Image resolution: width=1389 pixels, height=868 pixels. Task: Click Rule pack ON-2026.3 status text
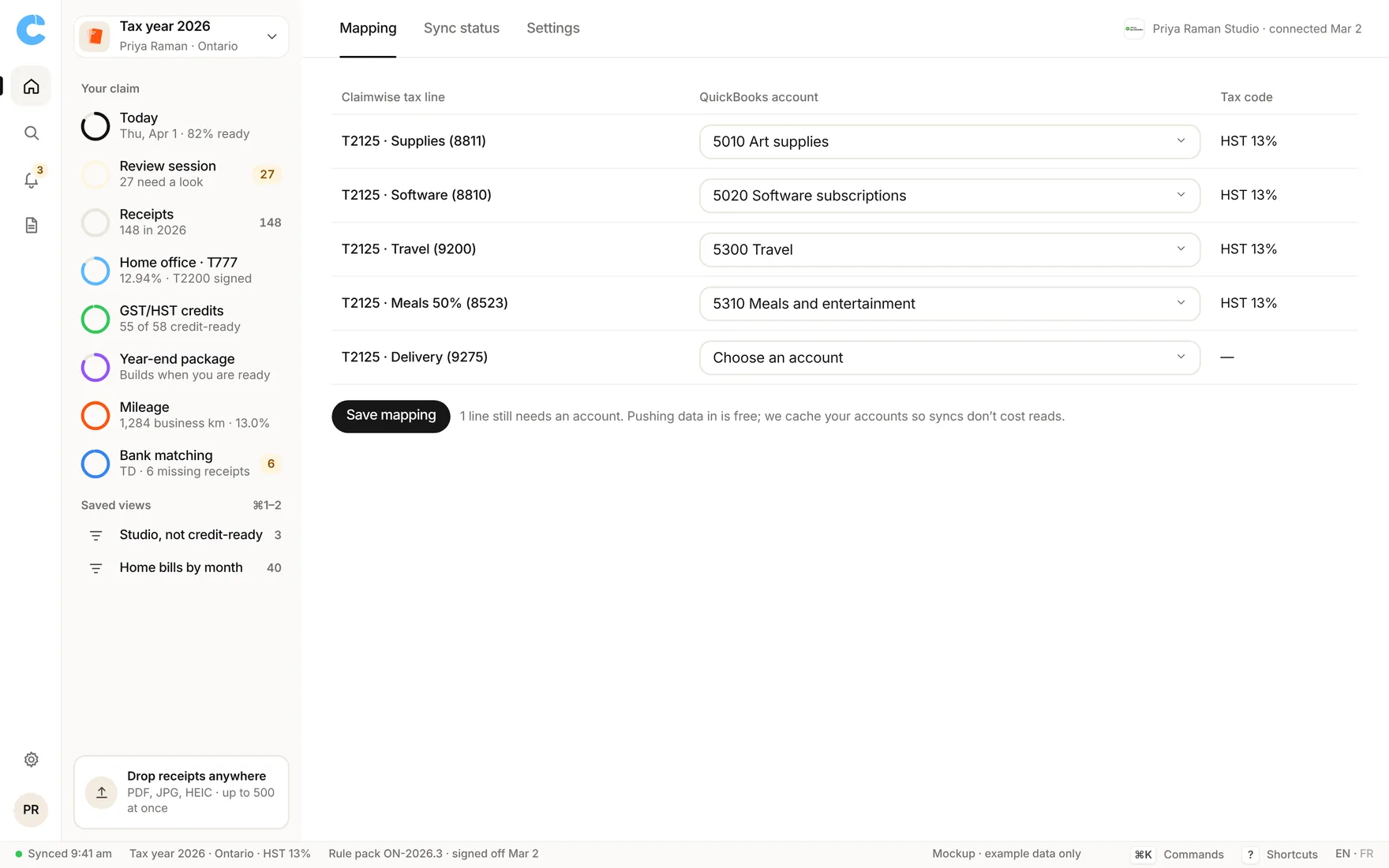pos(433,854)
